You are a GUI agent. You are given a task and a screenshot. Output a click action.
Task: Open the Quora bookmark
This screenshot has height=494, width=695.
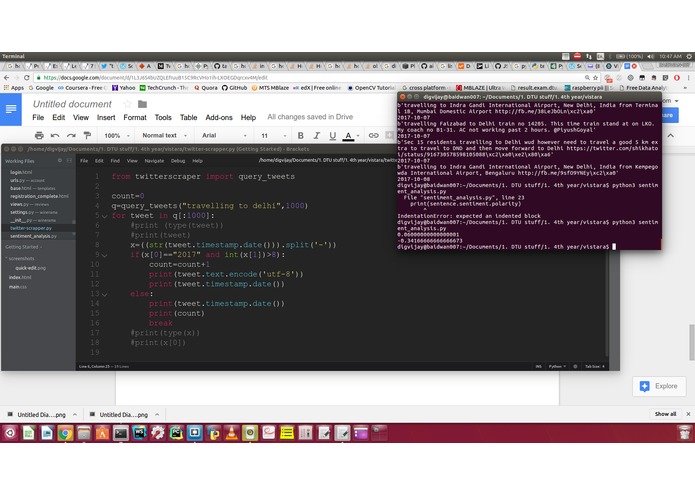click(206, 88)
